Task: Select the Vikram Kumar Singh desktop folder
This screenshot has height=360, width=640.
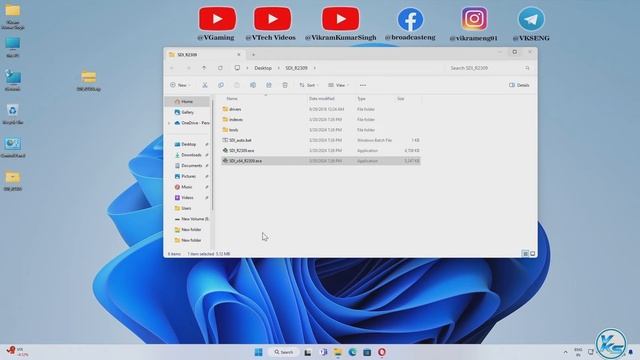Action: (13, 17)
